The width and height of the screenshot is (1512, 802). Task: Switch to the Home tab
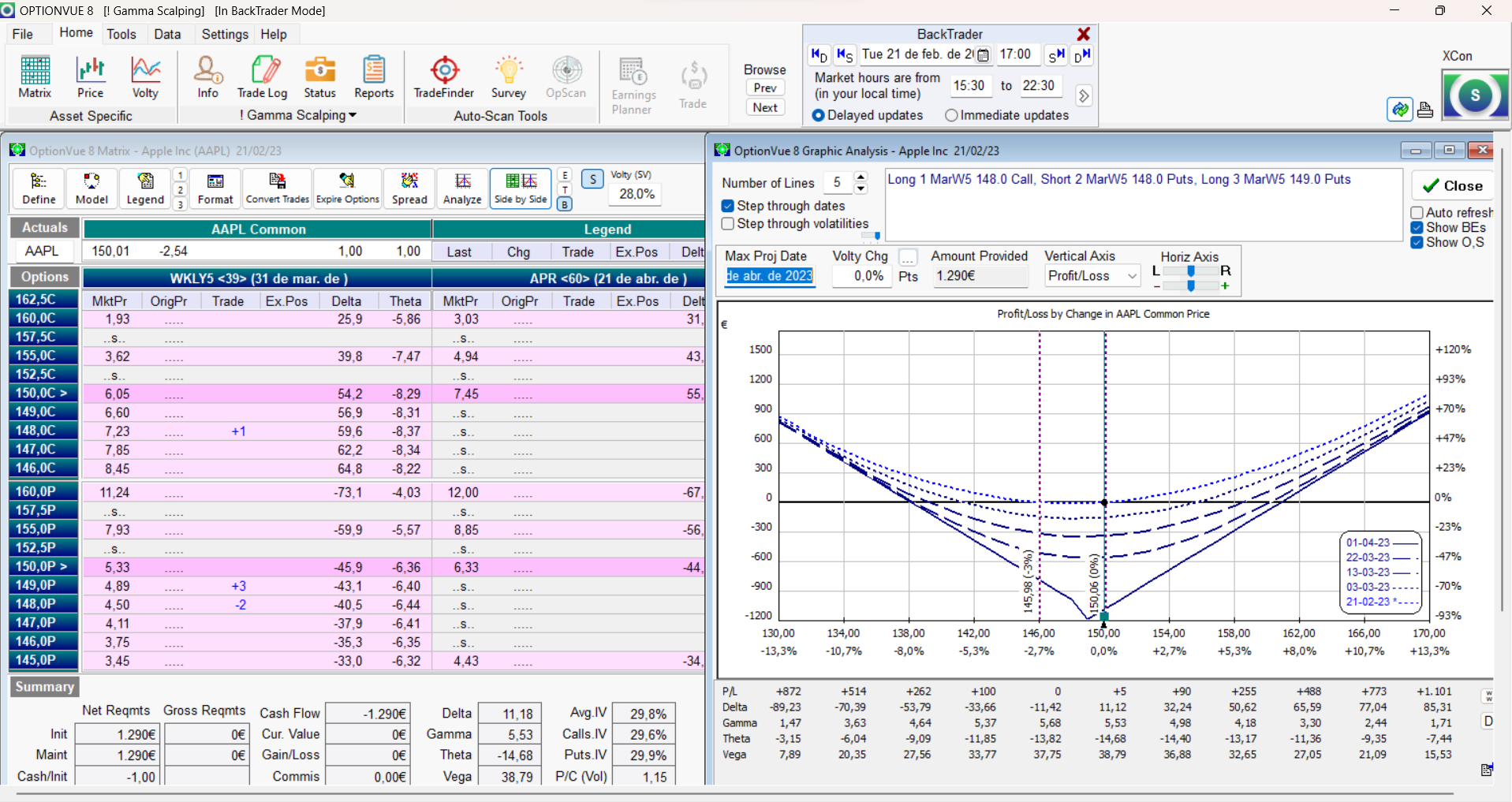(x=76, y=33)
